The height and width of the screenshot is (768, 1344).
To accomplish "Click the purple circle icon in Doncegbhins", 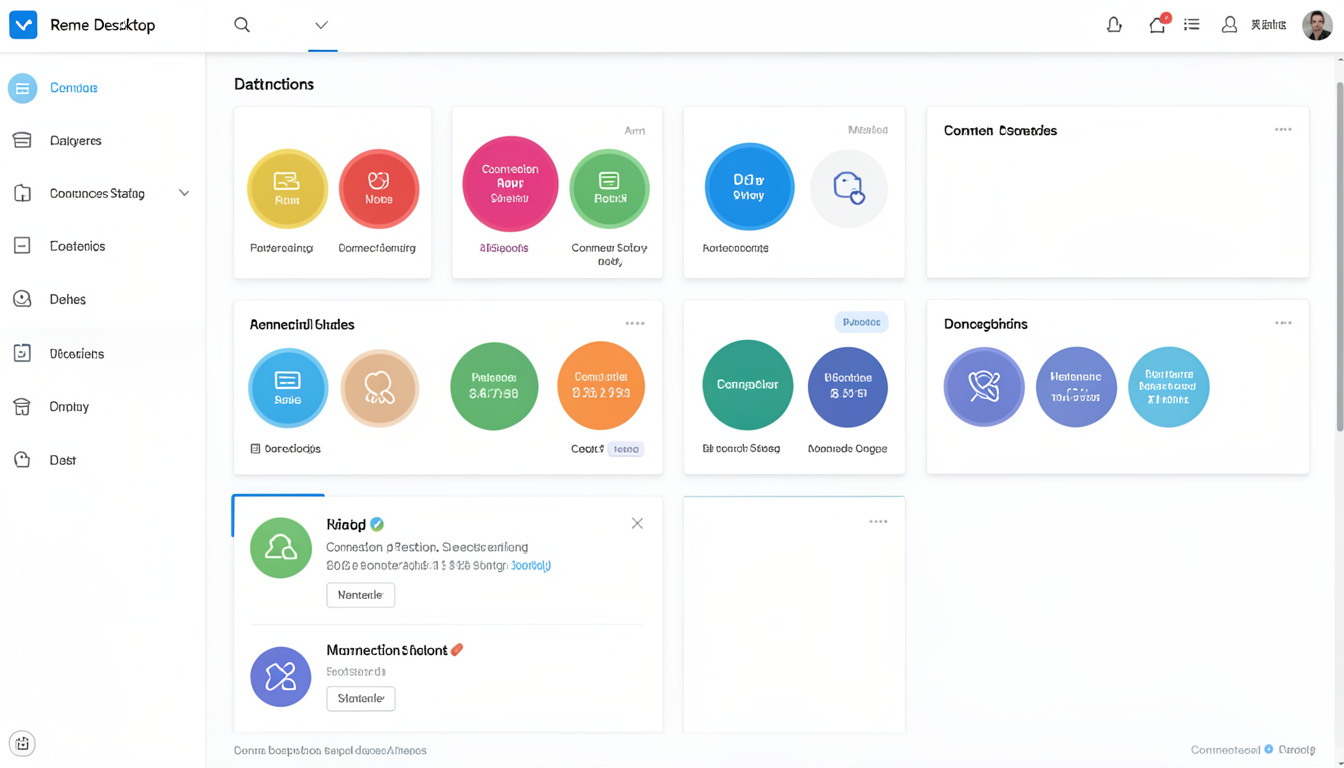I will pos(984,387).
